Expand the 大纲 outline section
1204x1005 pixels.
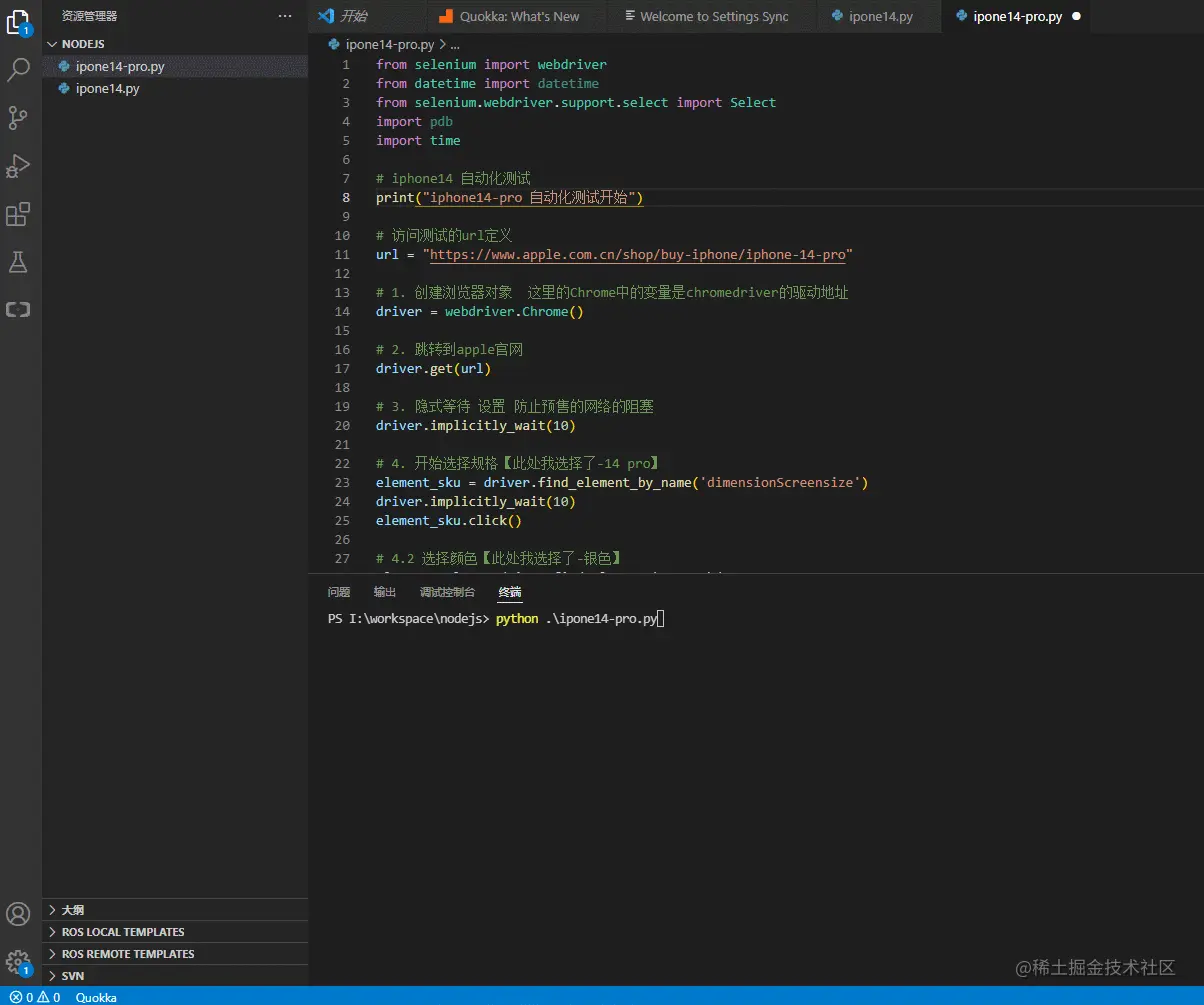pyautogui.click(x=175, y=910)
